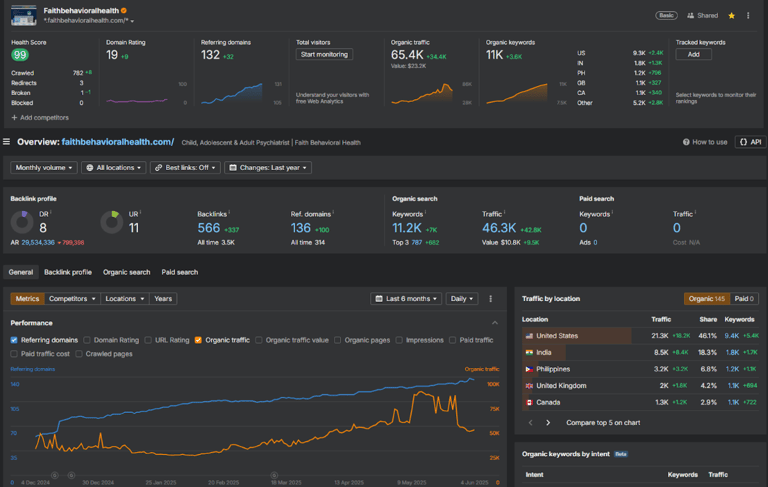768x487 pixels.
Task: Open the hamburger menu beside Overview
Action: pos(7,142)
